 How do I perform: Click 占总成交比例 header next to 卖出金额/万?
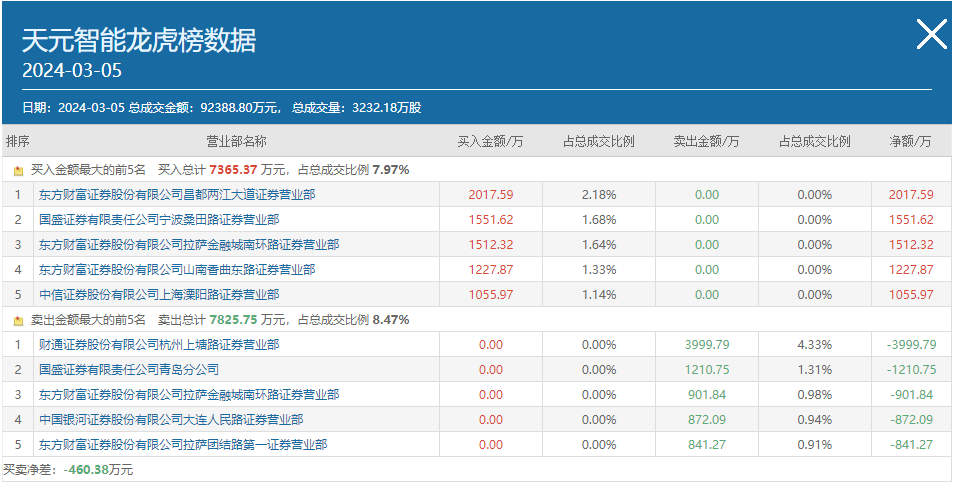tap(815, 142)
